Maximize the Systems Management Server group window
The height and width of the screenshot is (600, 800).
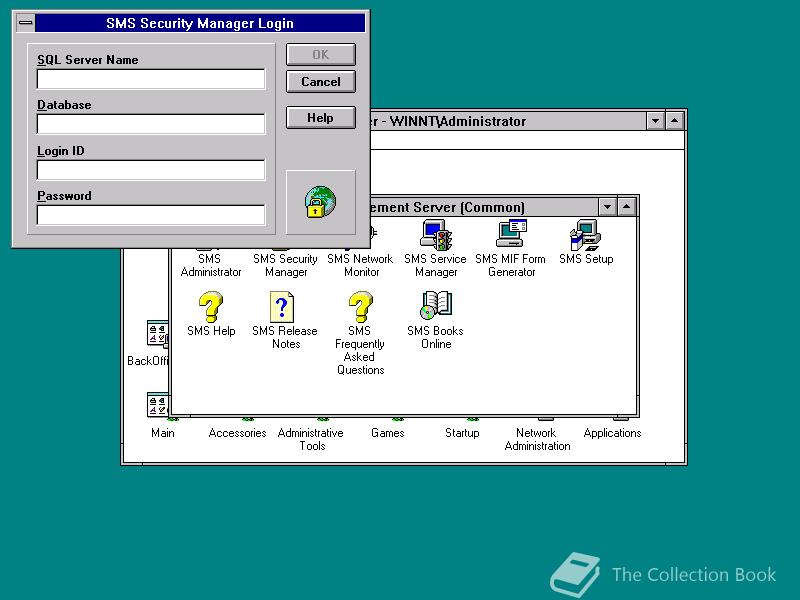(x=626, y=207)
